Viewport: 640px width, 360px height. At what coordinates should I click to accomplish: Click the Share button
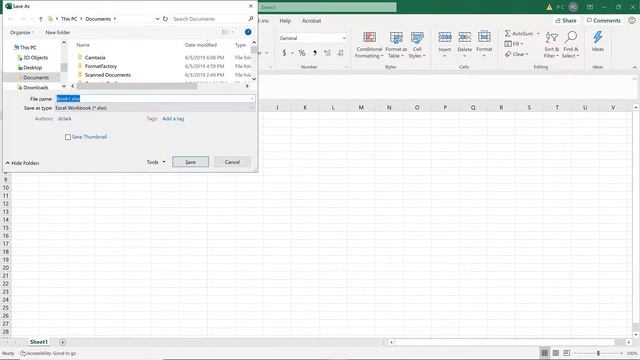pos(566,20)
